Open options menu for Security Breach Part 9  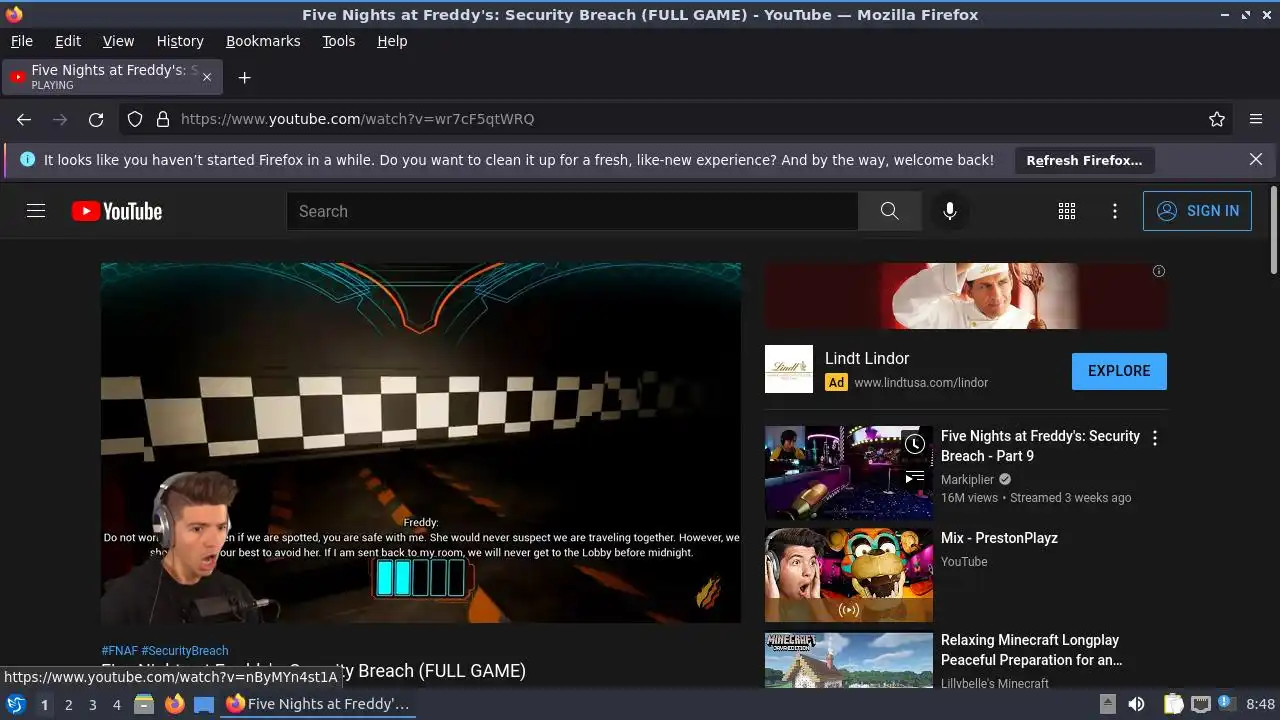(1155, 438)
